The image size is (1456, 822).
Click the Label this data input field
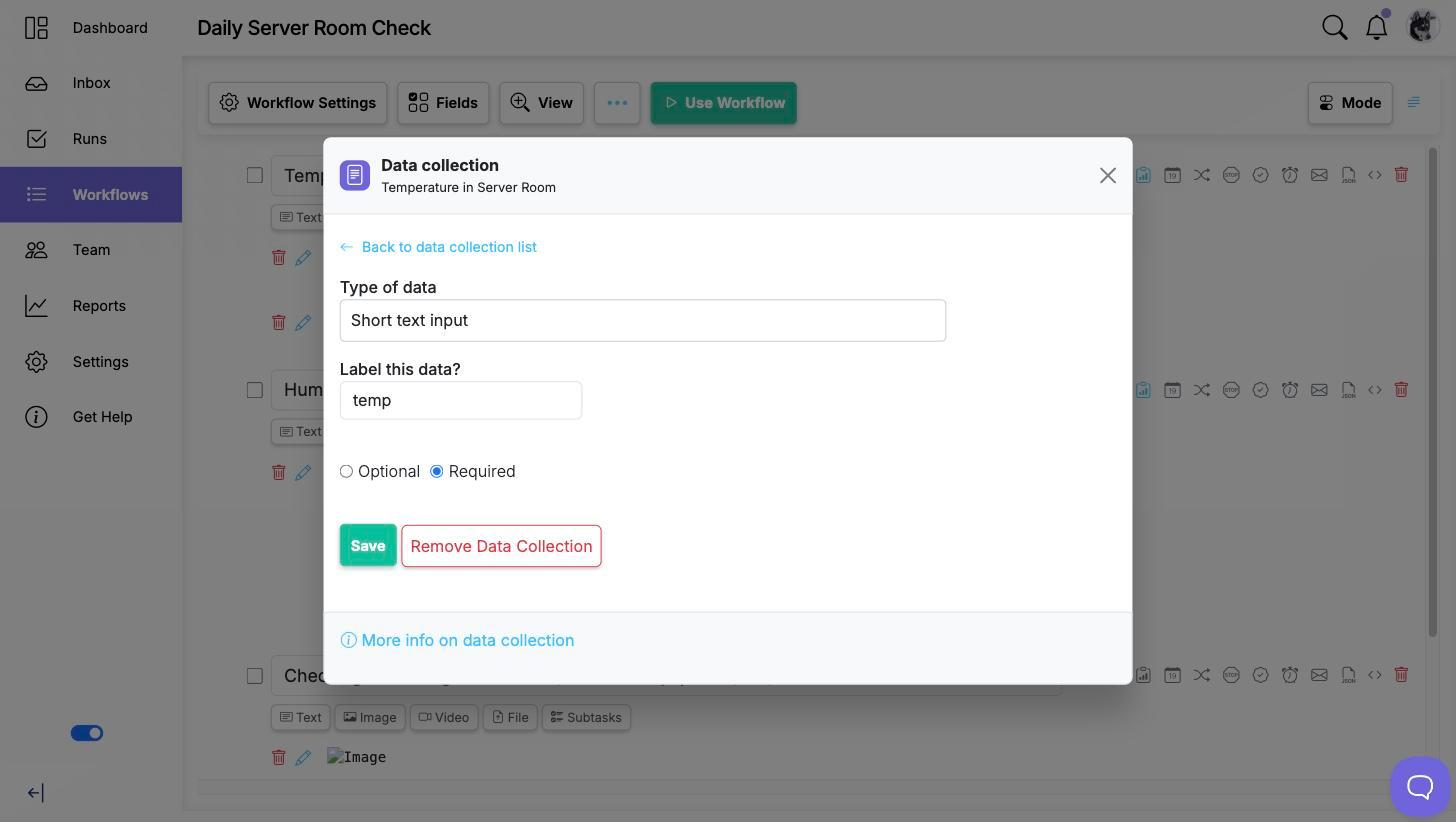tap(461, 400)
